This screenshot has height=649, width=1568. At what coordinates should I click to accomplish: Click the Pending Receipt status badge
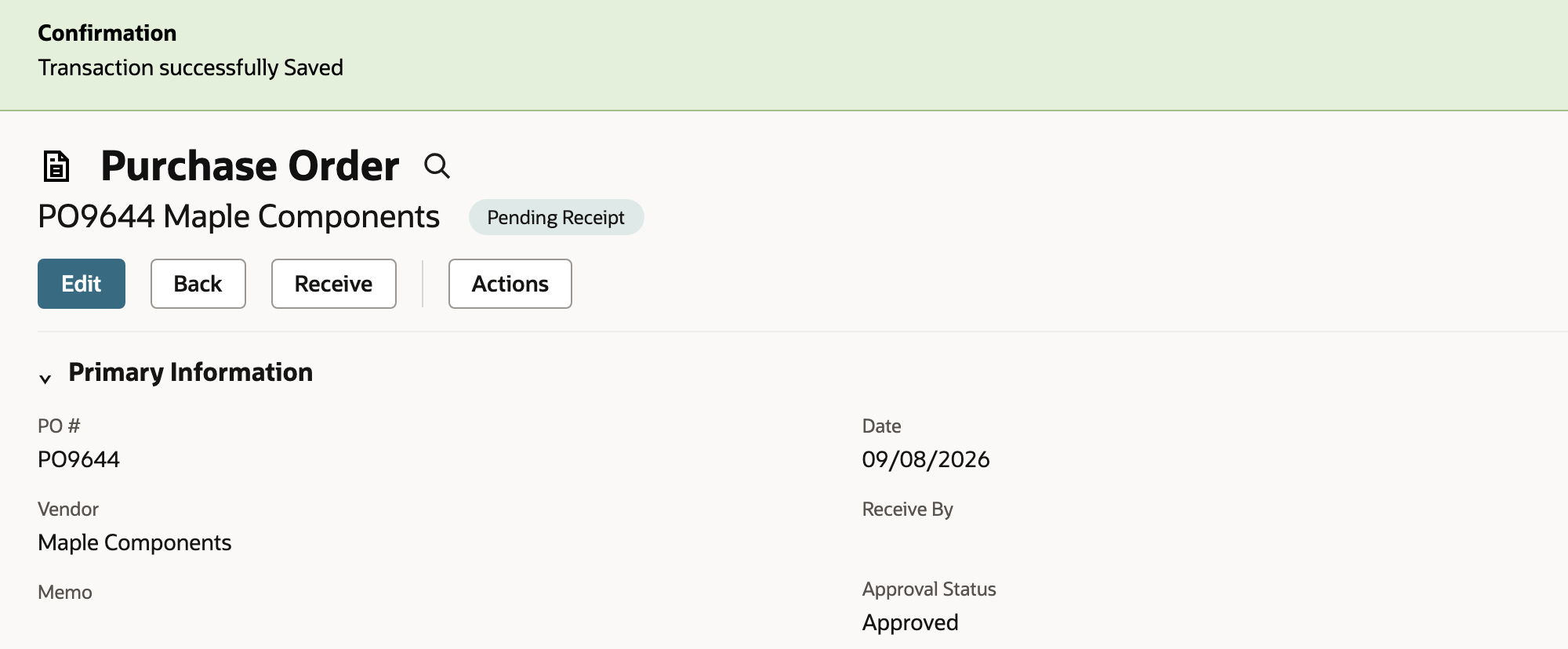click(x=556, y=217)
